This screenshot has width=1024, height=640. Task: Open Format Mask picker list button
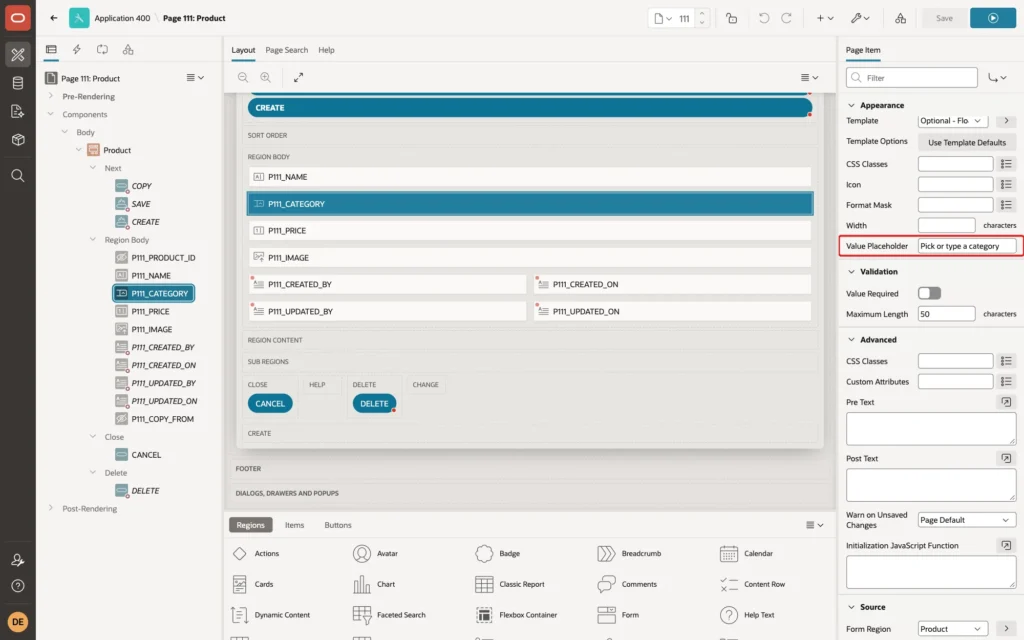point(1006,205)
